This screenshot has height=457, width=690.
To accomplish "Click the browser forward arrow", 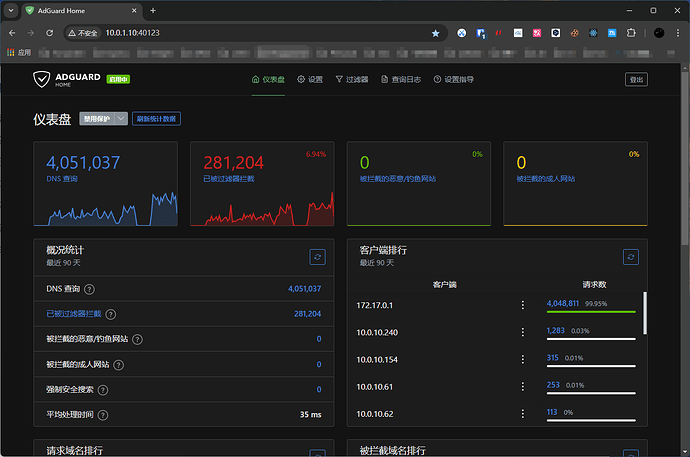I will [30, 33].
